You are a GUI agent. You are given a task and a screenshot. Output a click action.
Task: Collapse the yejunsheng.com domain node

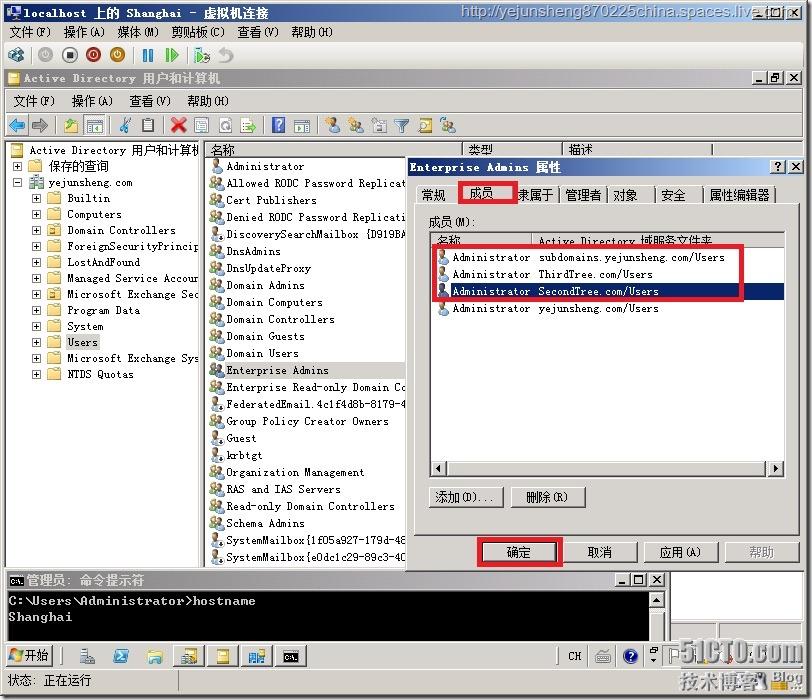18,182
